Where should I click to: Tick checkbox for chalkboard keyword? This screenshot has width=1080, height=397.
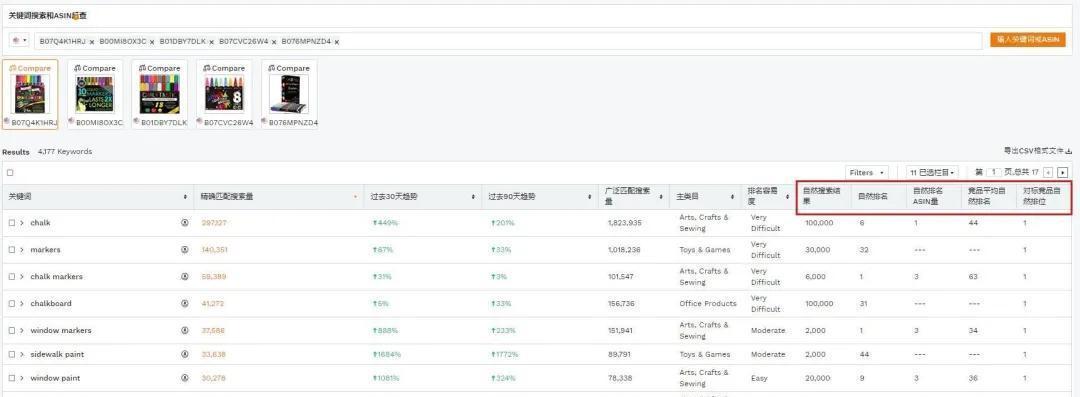12,303
